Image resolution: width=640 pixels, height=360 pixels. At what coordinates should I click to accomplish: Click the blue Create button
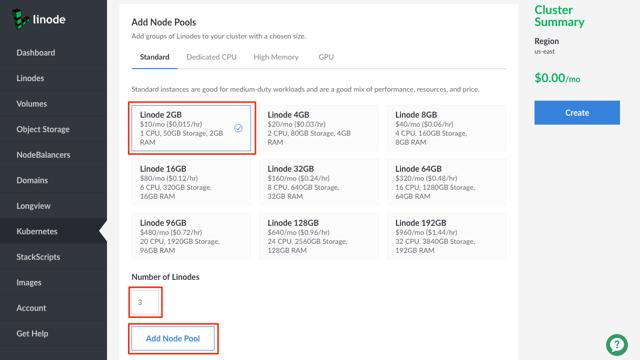[x=577, y=113]
